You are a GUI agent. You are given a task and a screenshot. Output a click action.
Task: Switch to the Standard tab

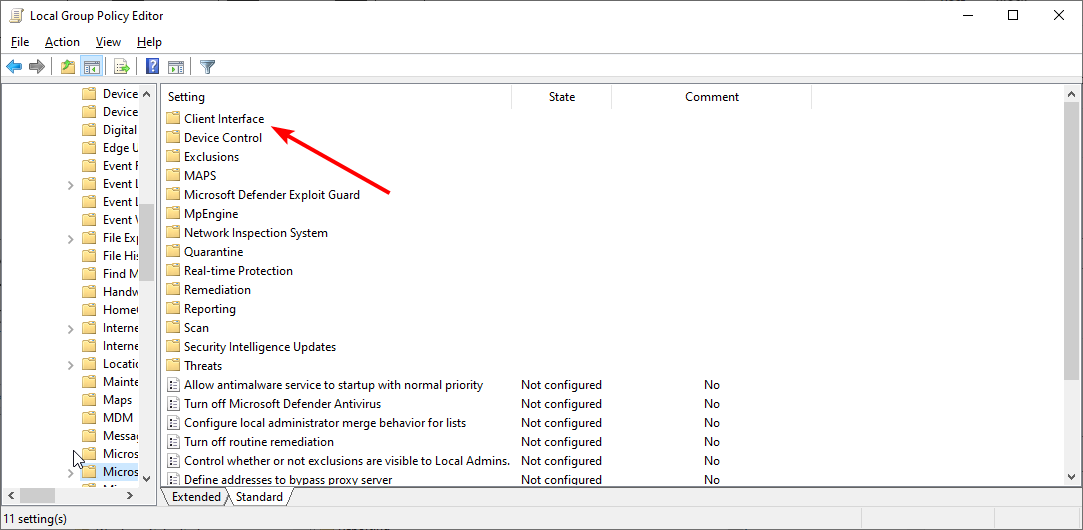coord(259,497)
